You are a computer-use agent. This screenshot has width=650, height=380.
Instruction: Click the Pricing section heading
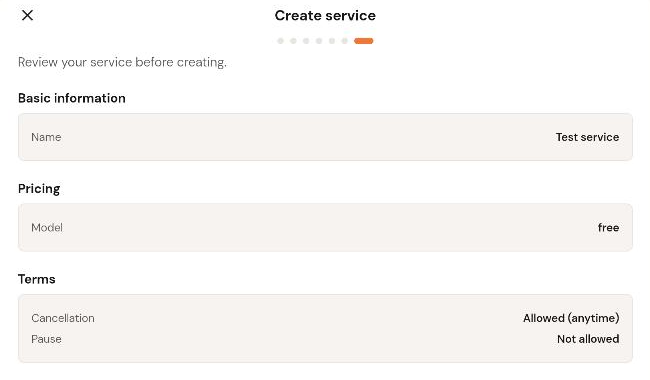(39, 189)
